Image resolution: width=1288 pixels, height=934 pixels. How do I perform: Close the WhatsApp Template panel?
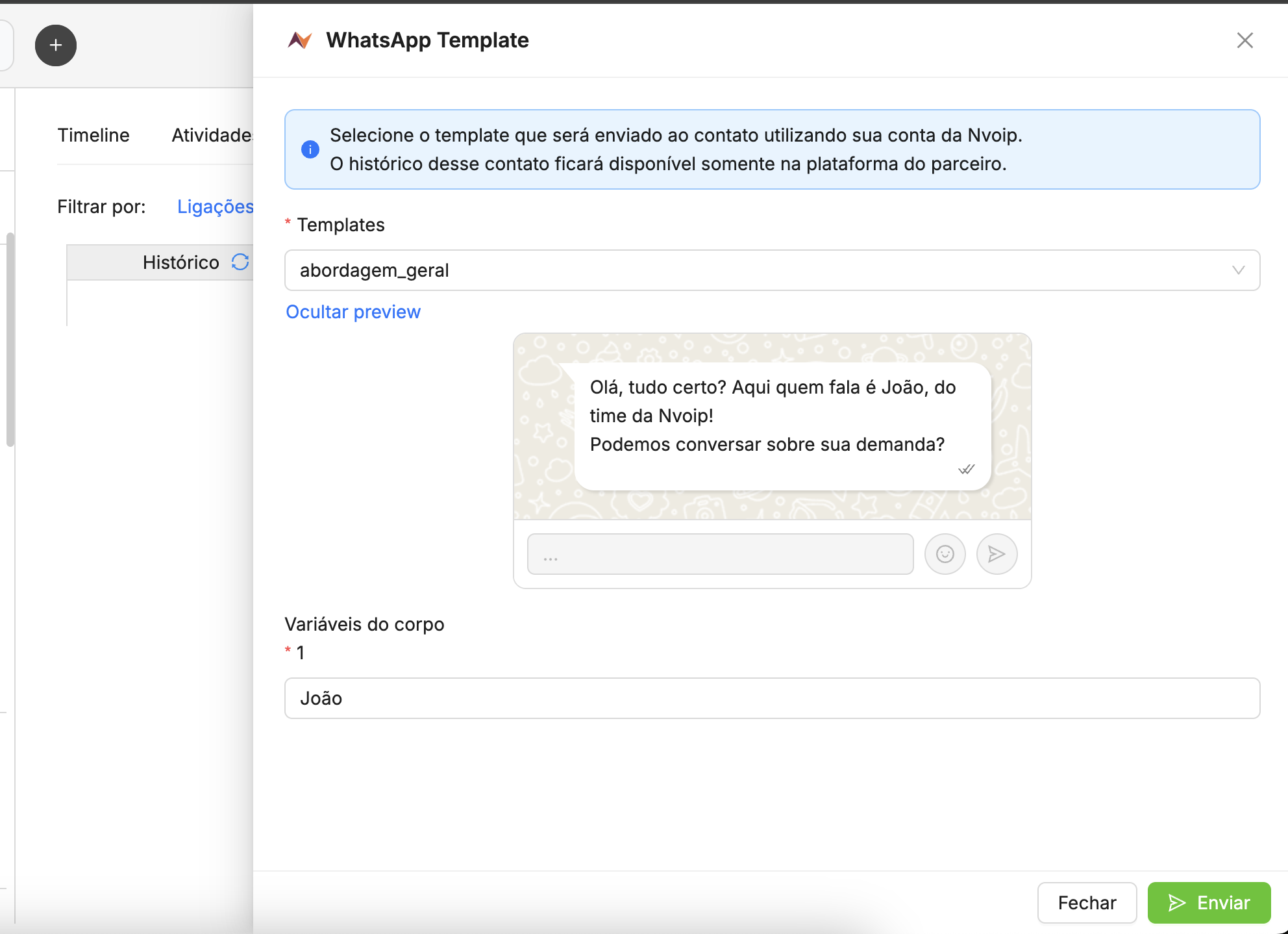(x=1245, y=40)
